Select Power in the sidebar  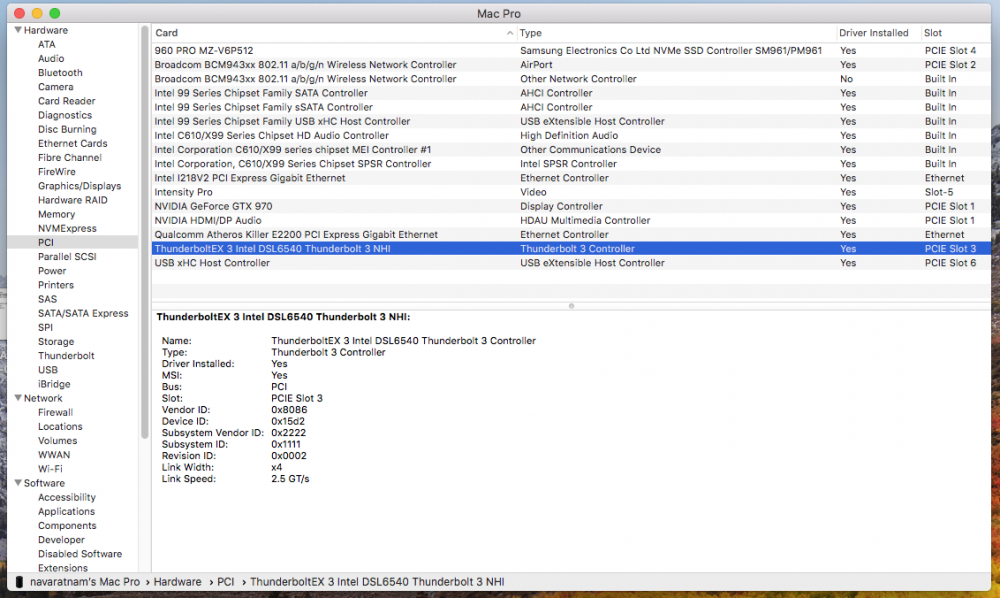pyautogui.click(x=52, y=270)
